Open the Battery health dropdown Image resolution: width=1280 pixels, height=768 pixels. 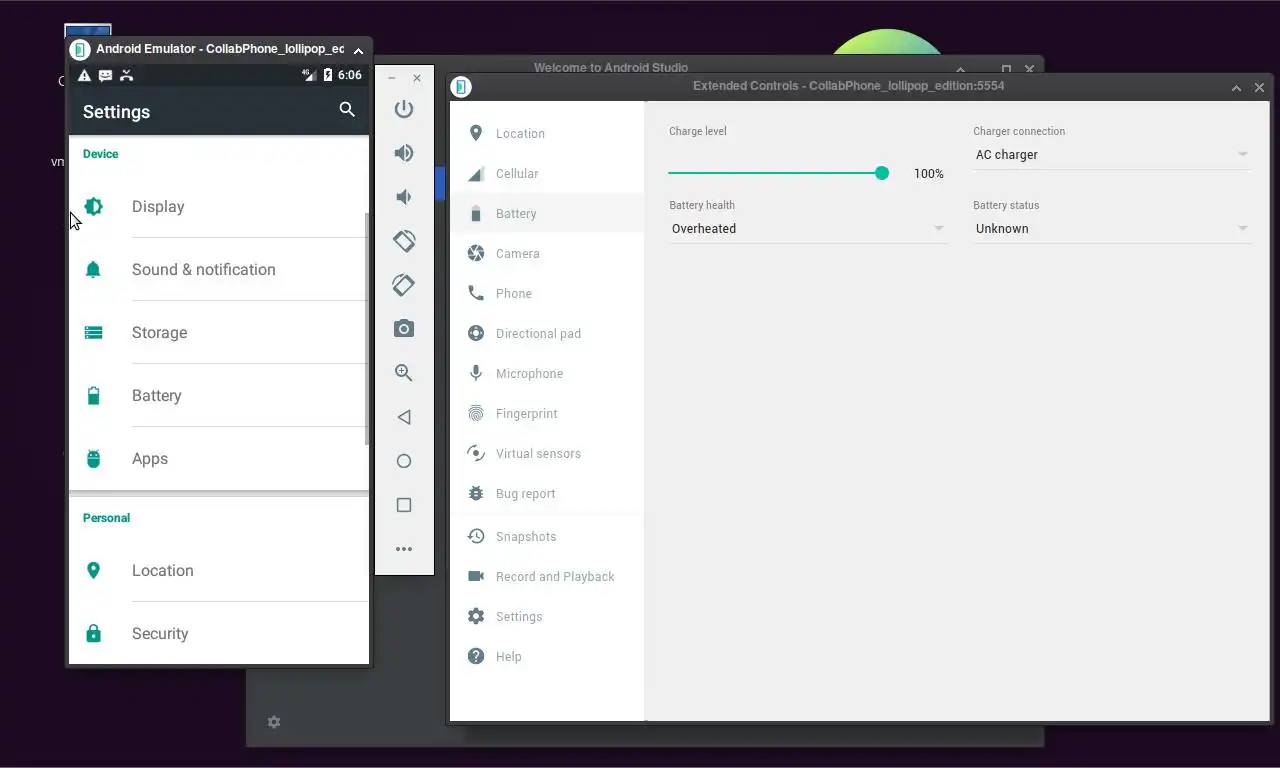pyautogui.click(x=808, y=229)
